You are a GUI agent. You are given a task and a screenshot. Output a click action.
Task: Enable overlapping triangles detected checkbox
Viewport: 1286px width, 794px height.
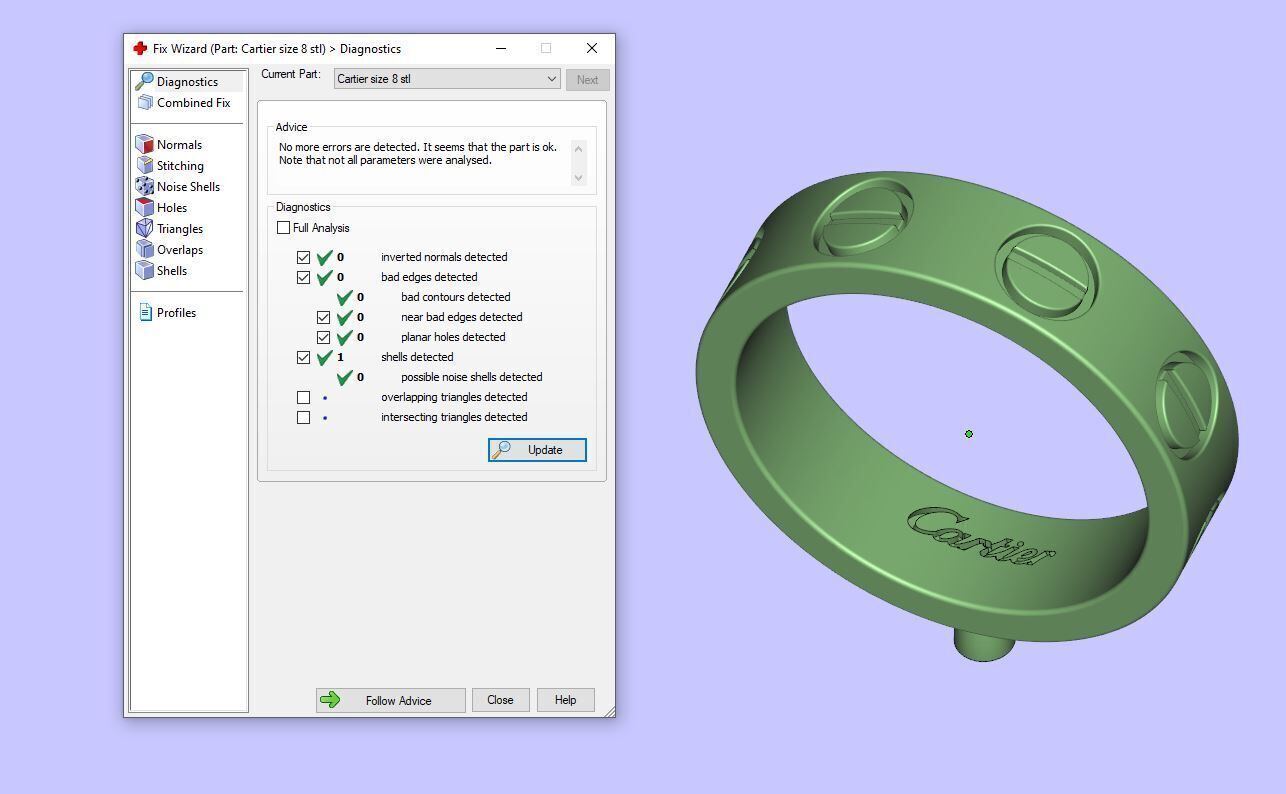click(304, 397)
